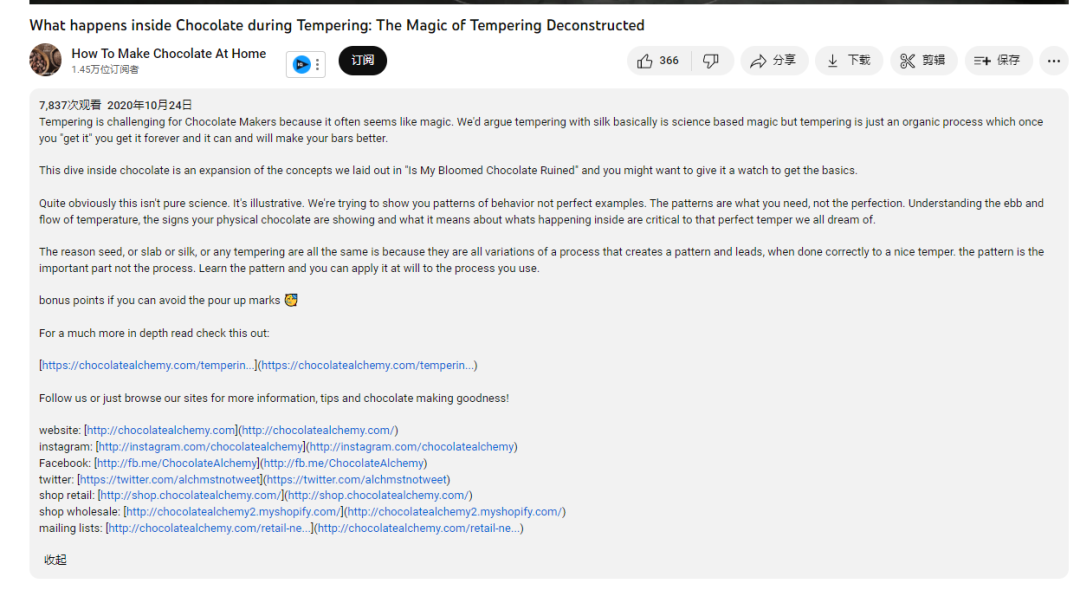Viewport: 1080px width, 590px height.
Task: Click the blue extension icon beside channel name
Action: tap(301, 65)
